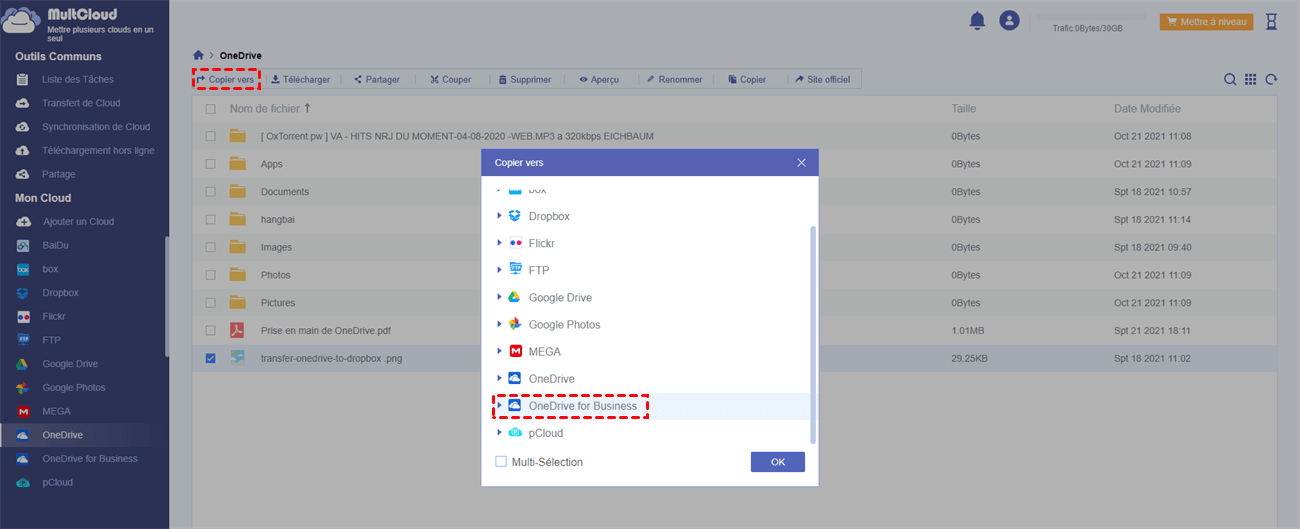Click the hourglass icon in header
Viewport: 1300px width, 529px height.
pos(1271,21)
